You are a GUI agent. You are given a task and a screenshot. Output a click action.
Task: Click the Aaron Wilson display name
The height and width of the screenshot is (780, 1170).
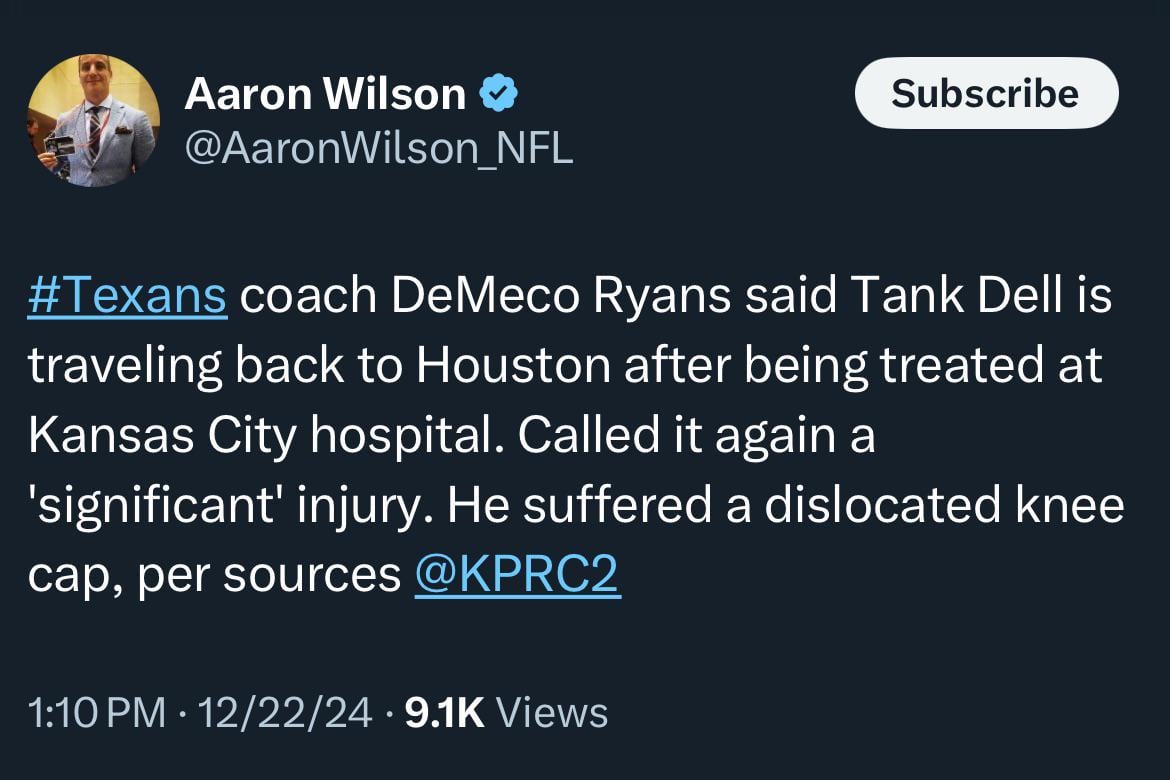point(325,95)
